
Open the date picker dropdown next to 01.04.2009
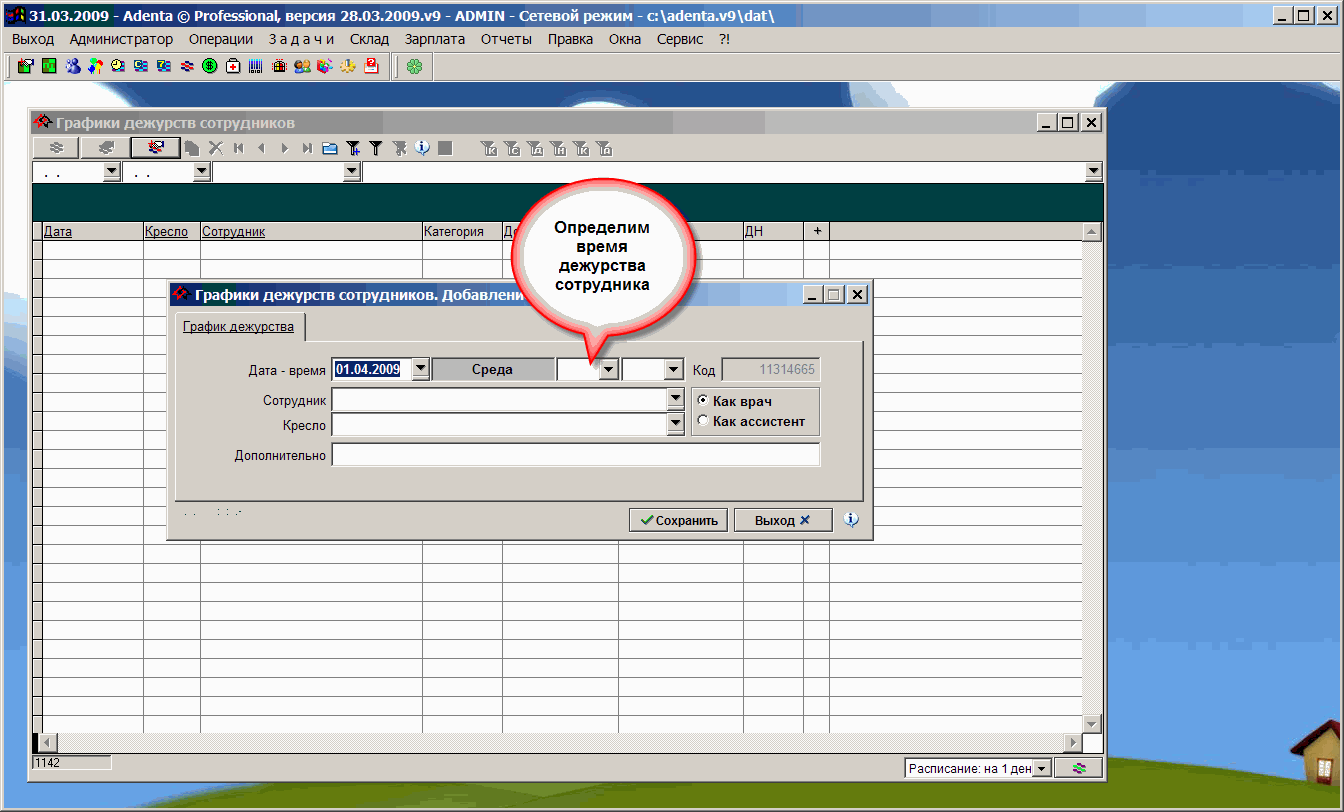[x=421, y=369]
